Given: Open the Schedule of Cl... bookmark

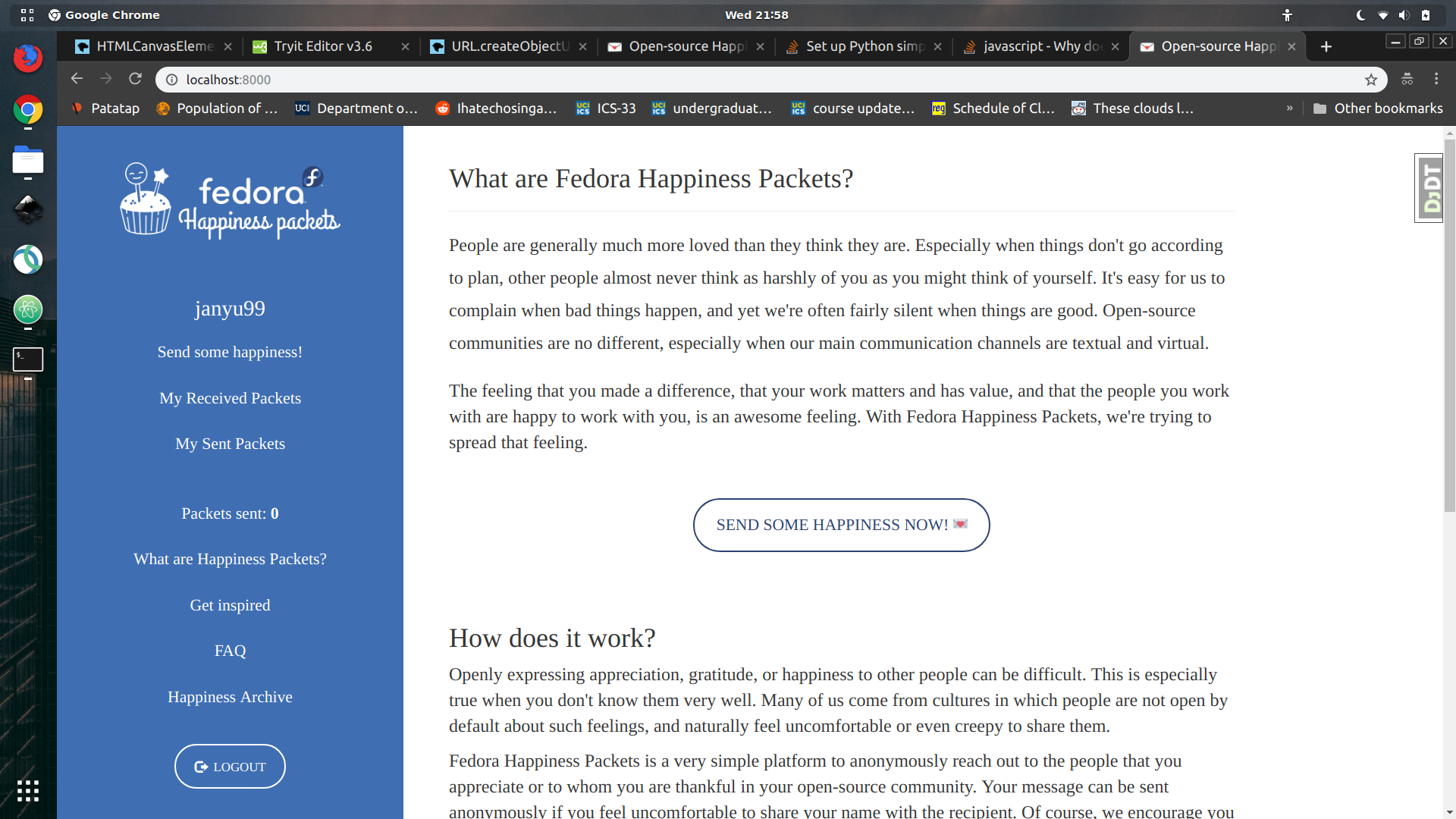Looking at the screenshot, I should pos(993,108).
